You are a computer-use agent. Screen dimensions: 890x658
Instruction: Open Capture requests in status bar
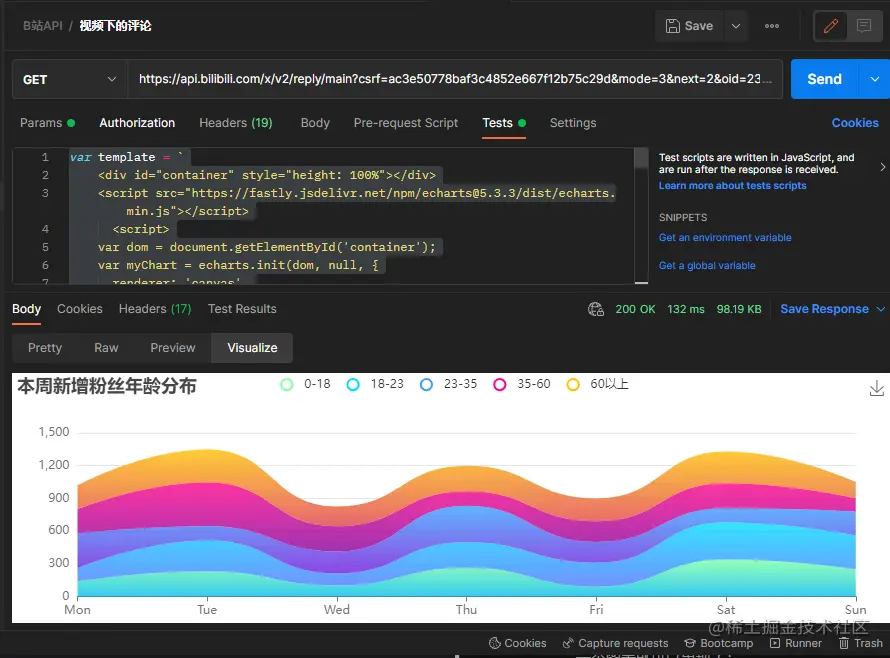click(615, 643)
